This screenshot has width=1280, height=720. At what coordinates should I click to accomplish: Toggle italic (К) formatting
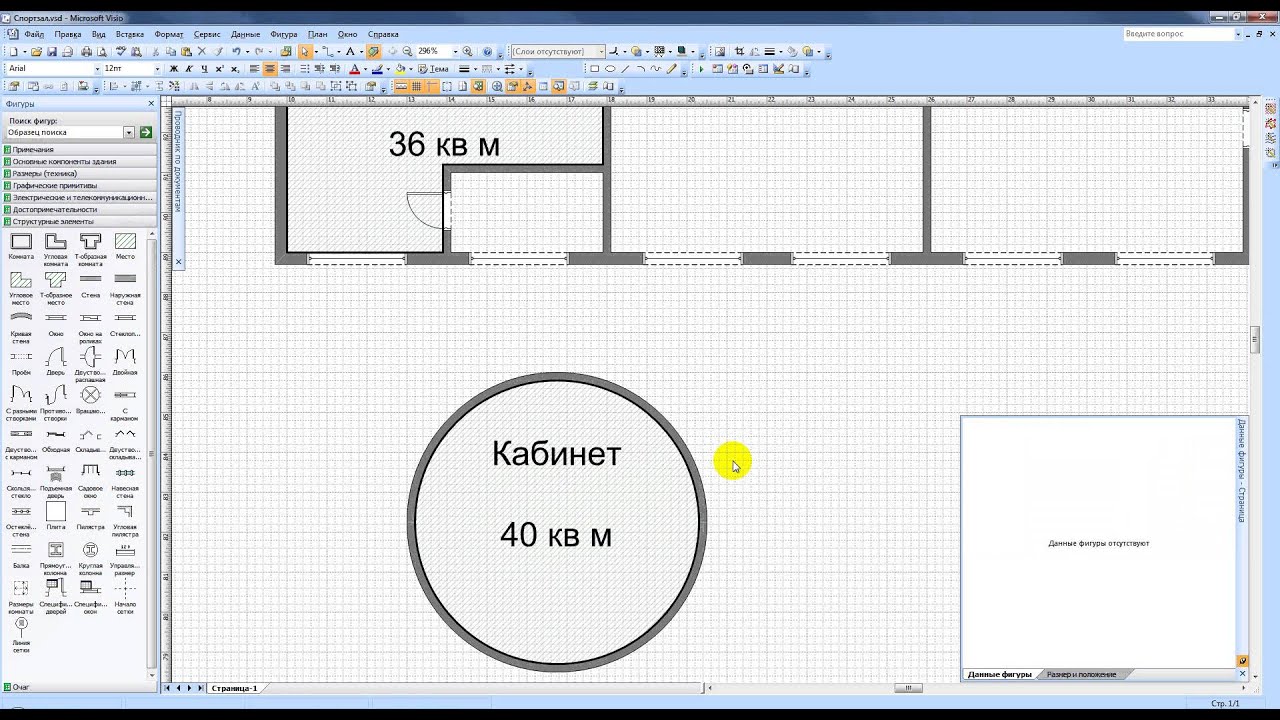[x=189, y=69]
